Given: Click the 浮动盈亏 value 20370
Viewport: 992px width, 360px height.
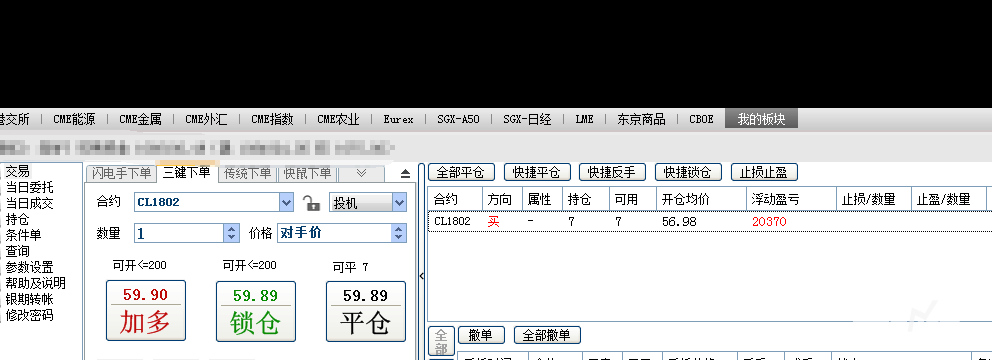Looking at the screenshot, I should 769,221.
